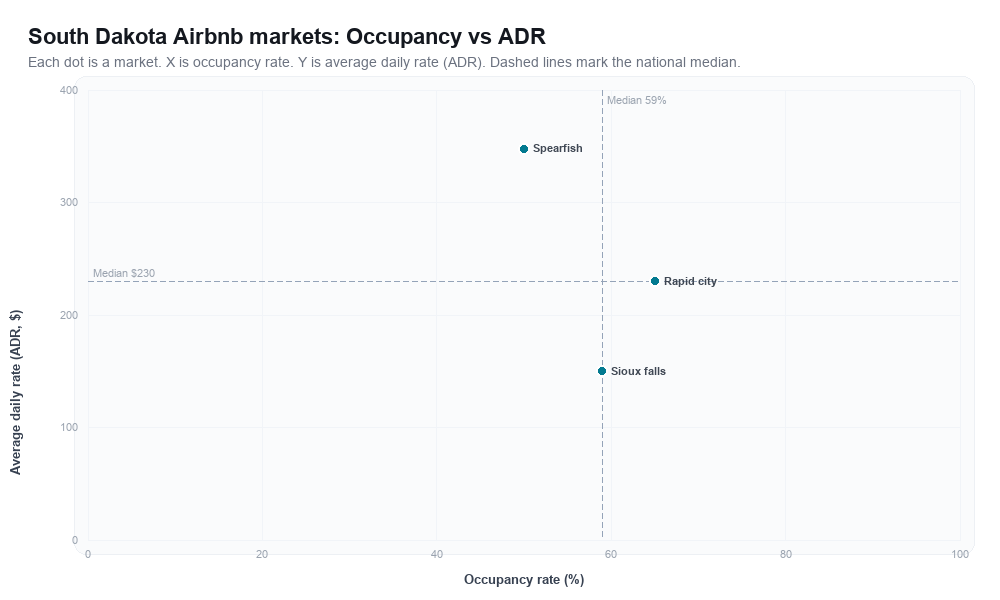
Task: Click the 20 tick on the occupancy axis
Action: (x=262, y=555)
